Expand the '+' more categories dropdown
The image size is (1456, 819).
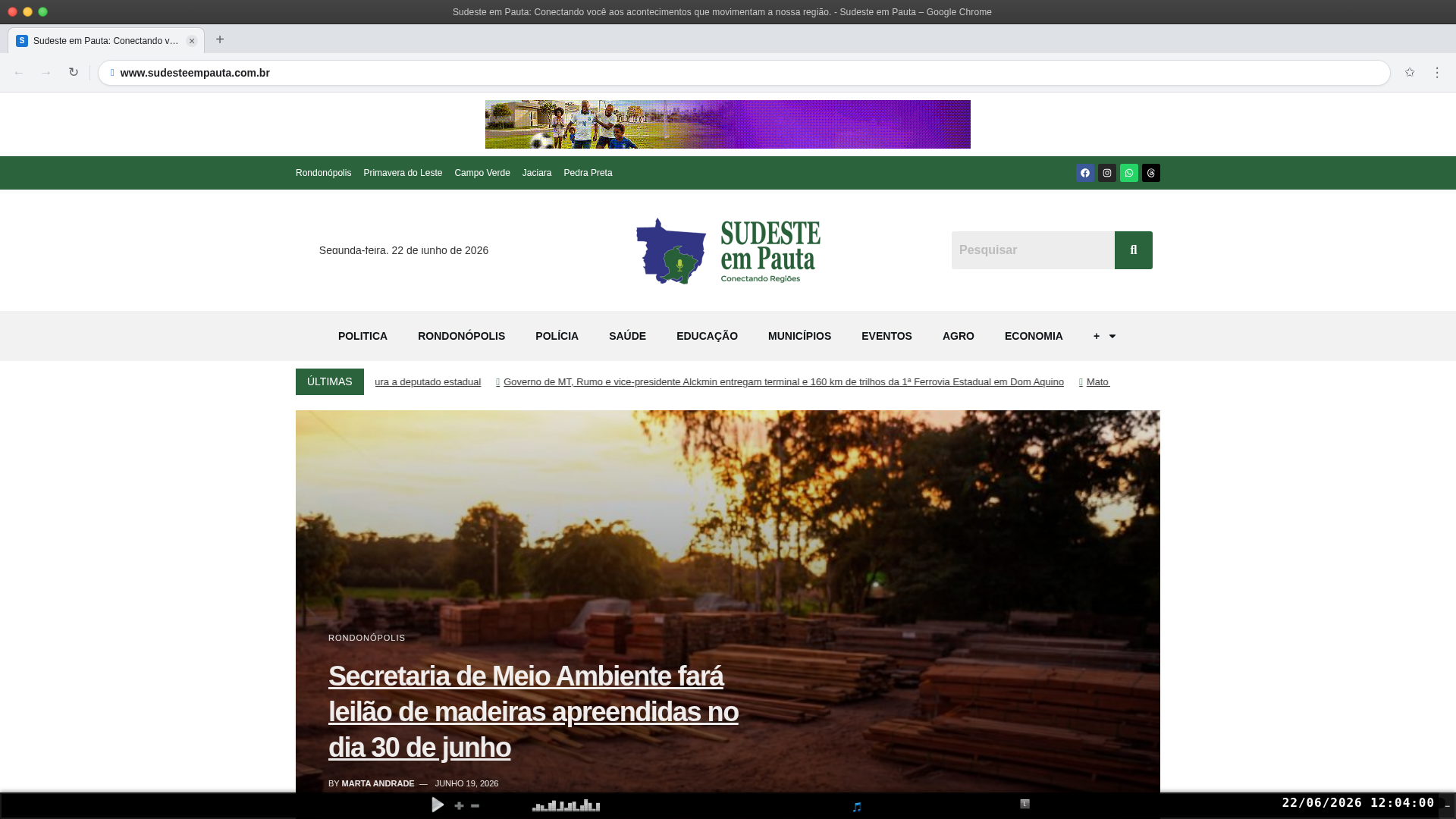[x=1104, y=336]
